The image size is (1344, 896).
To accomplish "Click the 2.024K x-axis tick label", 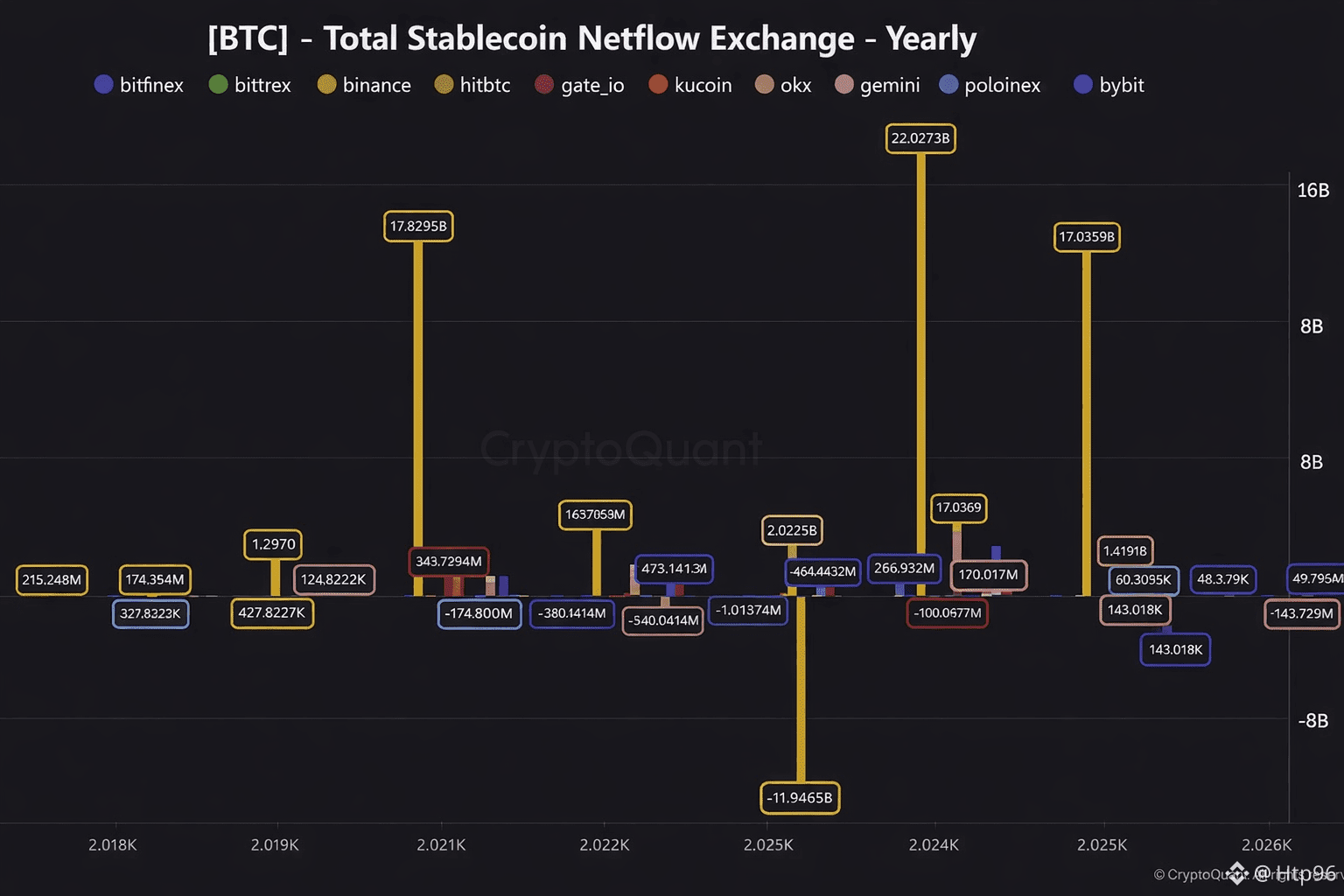I will pyautogui.click(x=934, y=845).
